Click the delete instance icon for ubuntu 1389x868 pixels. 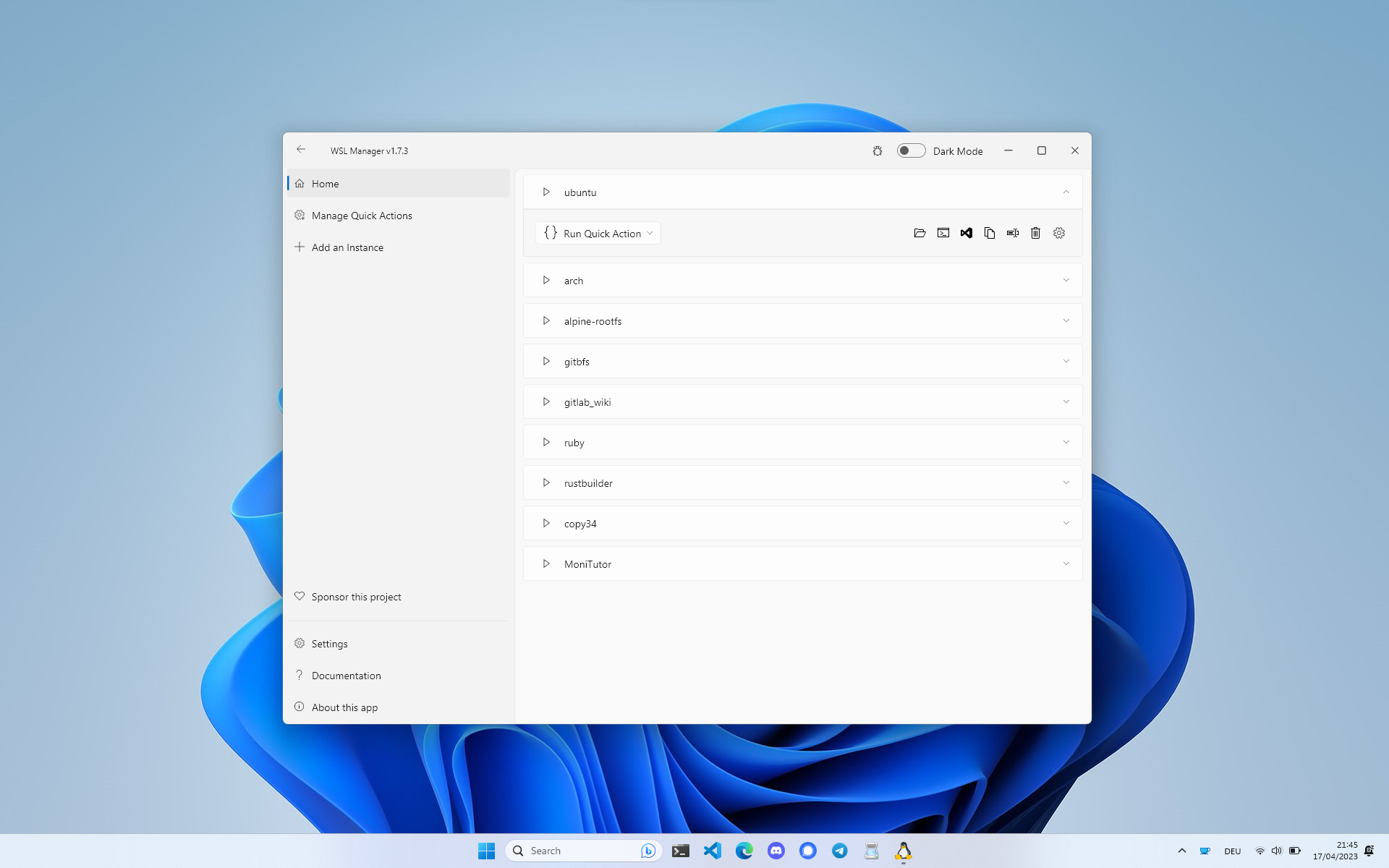tap(1036, 232)
